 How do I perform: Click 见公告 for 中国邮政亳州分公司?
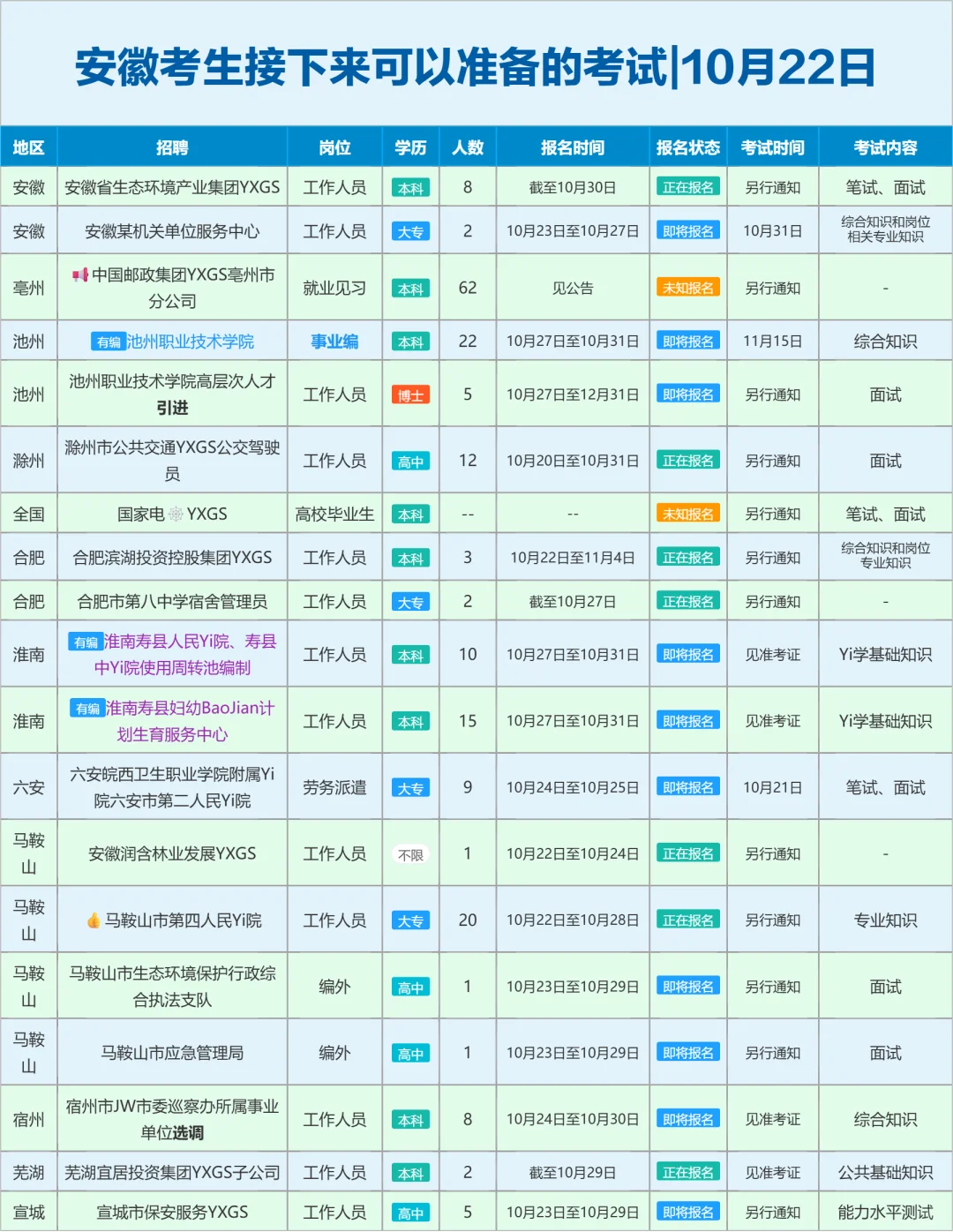tap(572, 287)
